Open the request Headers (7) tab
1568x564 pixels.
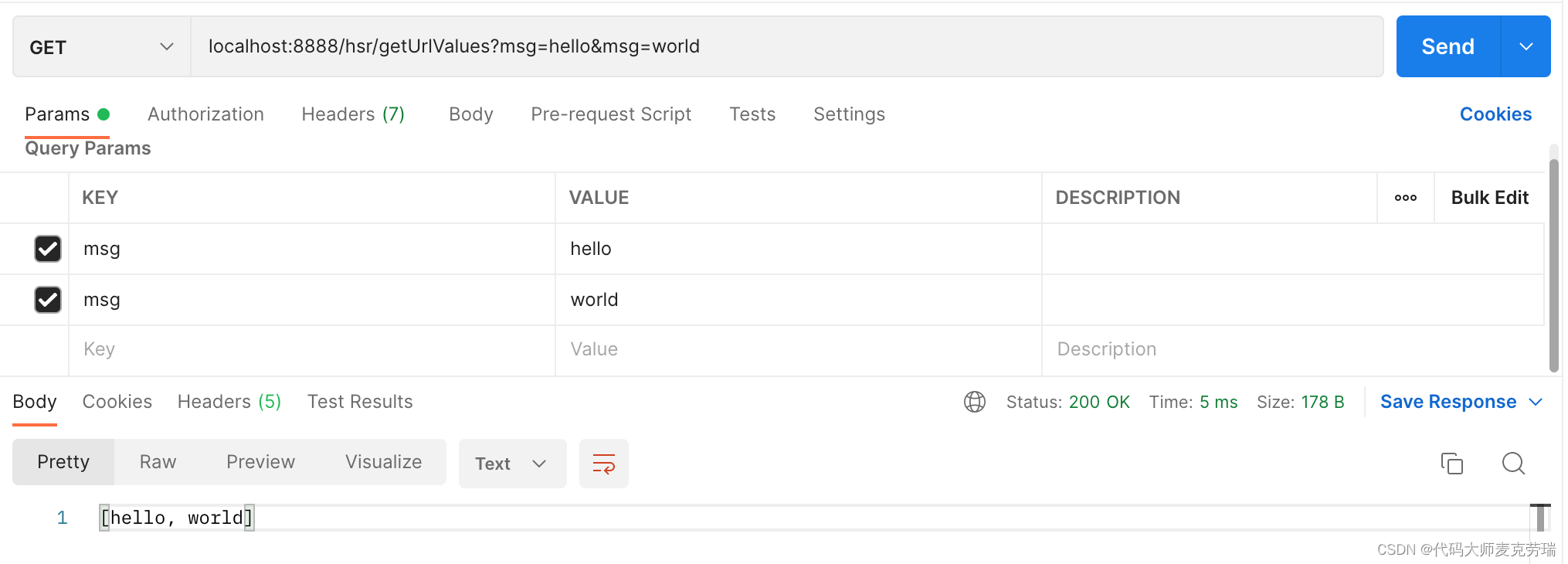coord(353,114)
